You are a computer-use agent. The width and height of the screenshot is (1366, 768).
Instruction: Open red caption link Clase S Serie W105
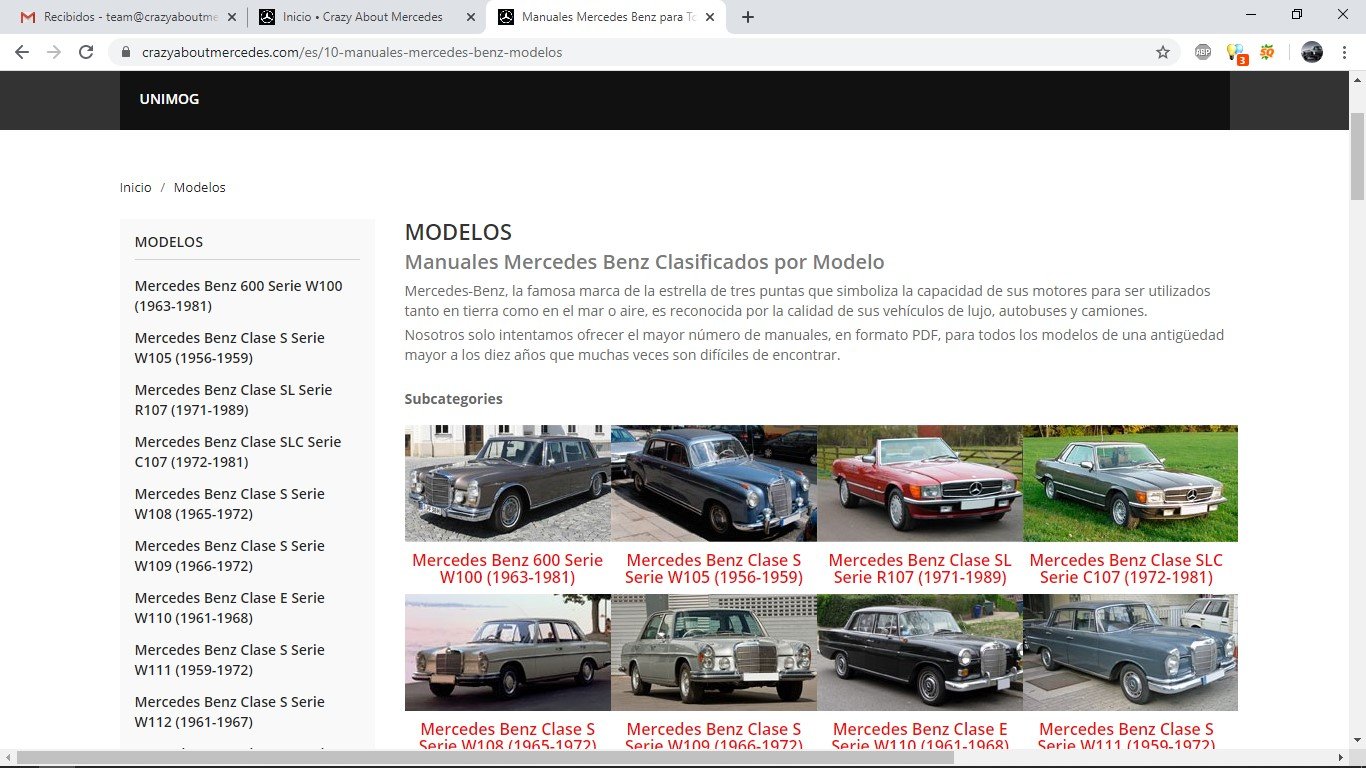[x=714, y=568]
